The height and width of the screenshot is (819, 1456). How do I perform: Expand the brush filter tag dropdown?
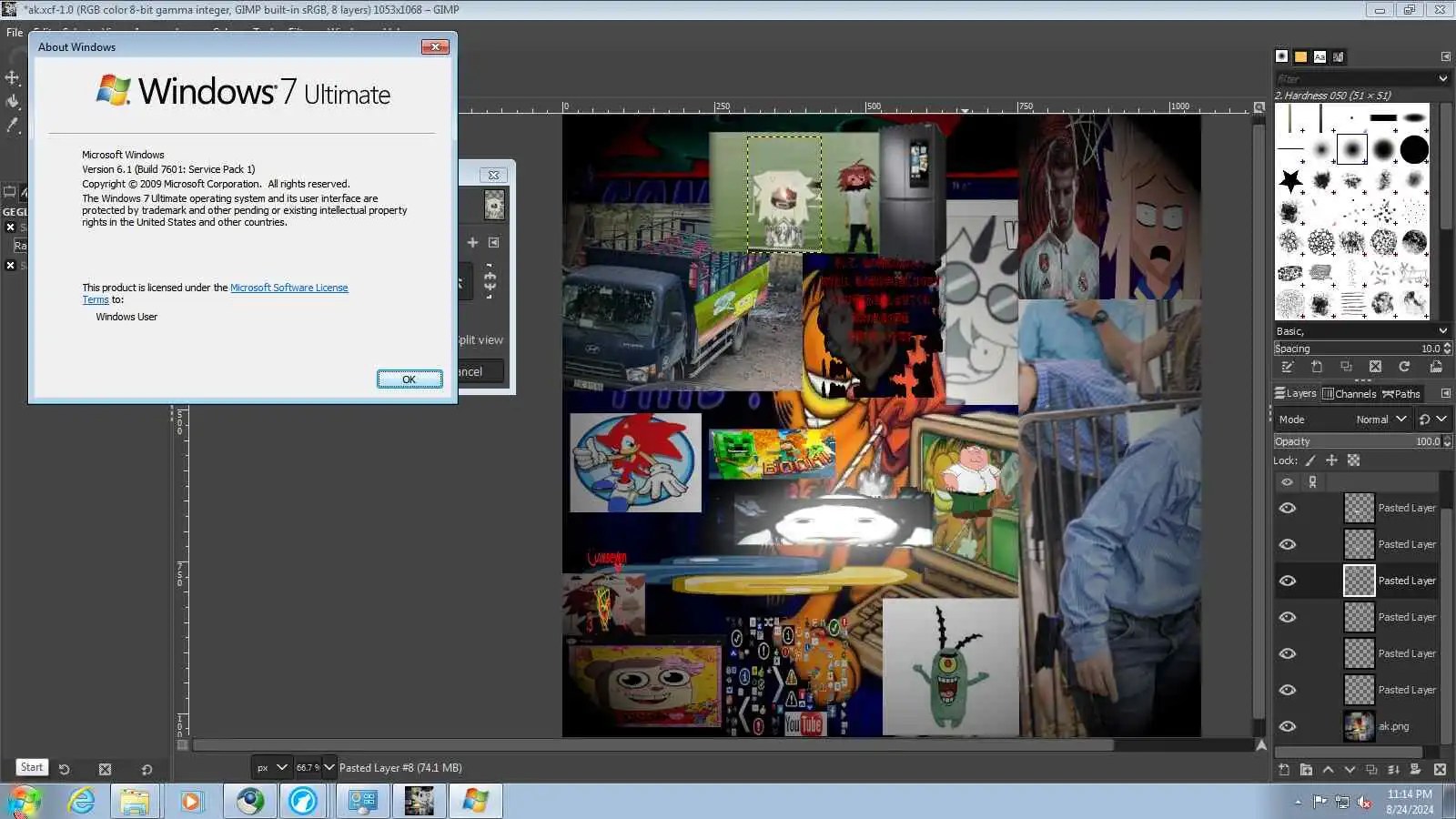pyautogui.click(x=1442, y=79)
